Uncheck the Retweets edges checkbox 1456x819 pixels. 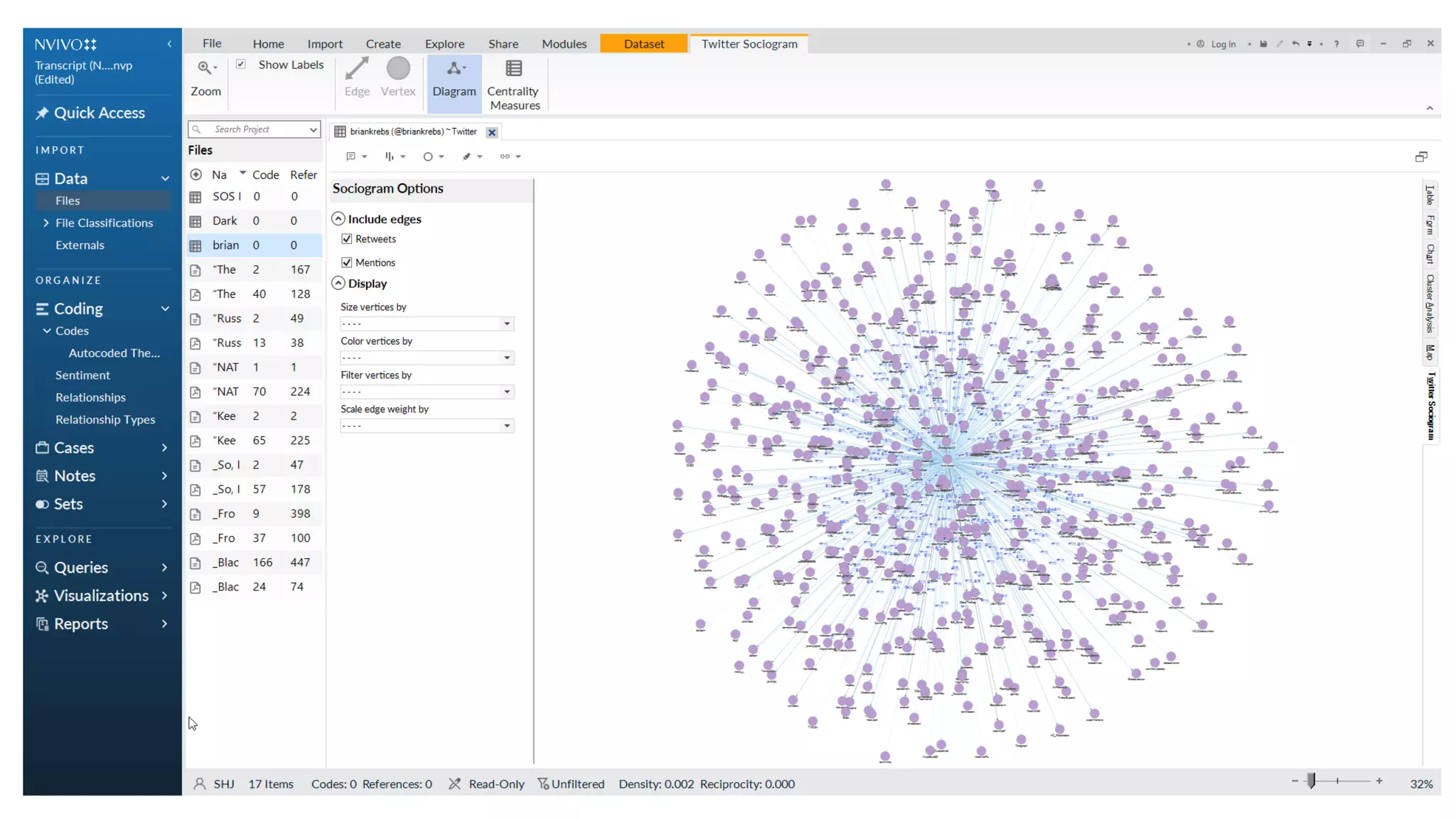(347, 239)
